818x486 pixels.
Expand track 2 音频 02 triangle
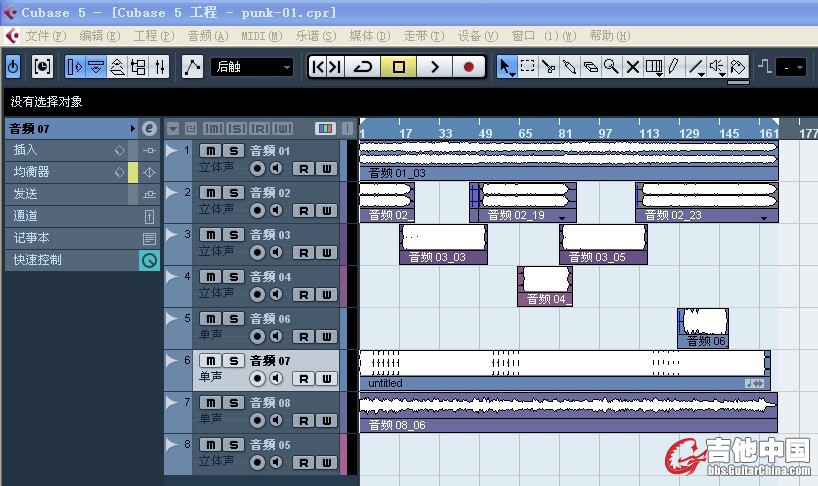coord(172,192)
